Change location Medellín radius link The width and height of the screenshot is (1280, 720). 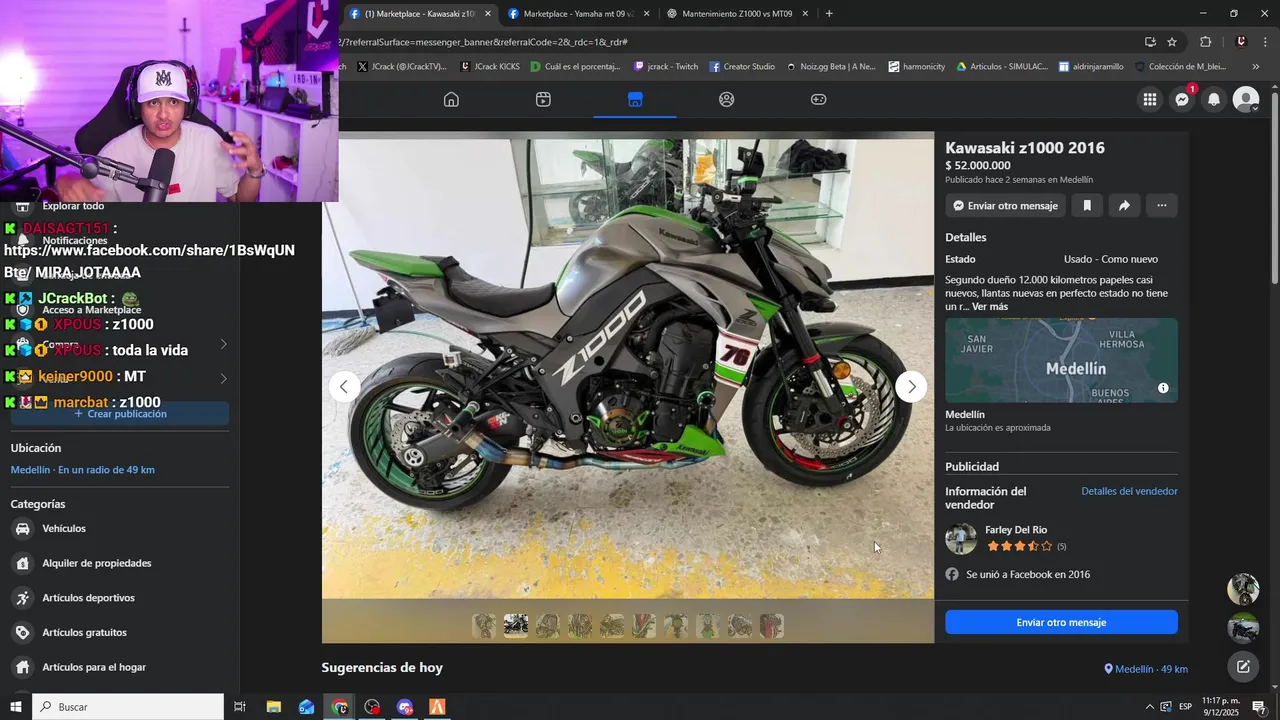point(83,470)
